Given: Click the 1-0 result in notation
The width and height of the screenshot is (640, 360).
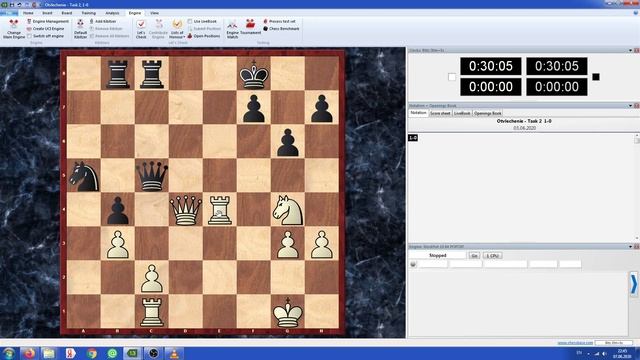Looking at the screenshot, I should 413,138.
